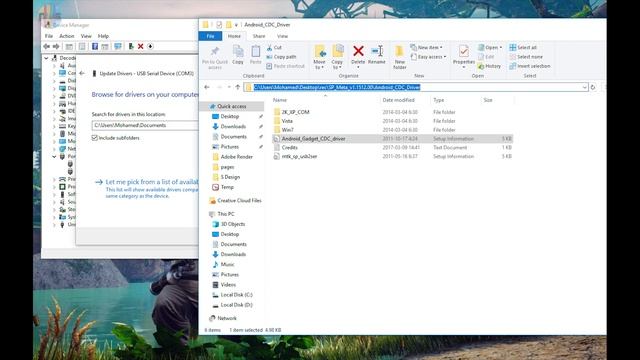Click Device Manager scan hardware icon
Viewport: 640px width, 360px height.
(x=118, y=47)
